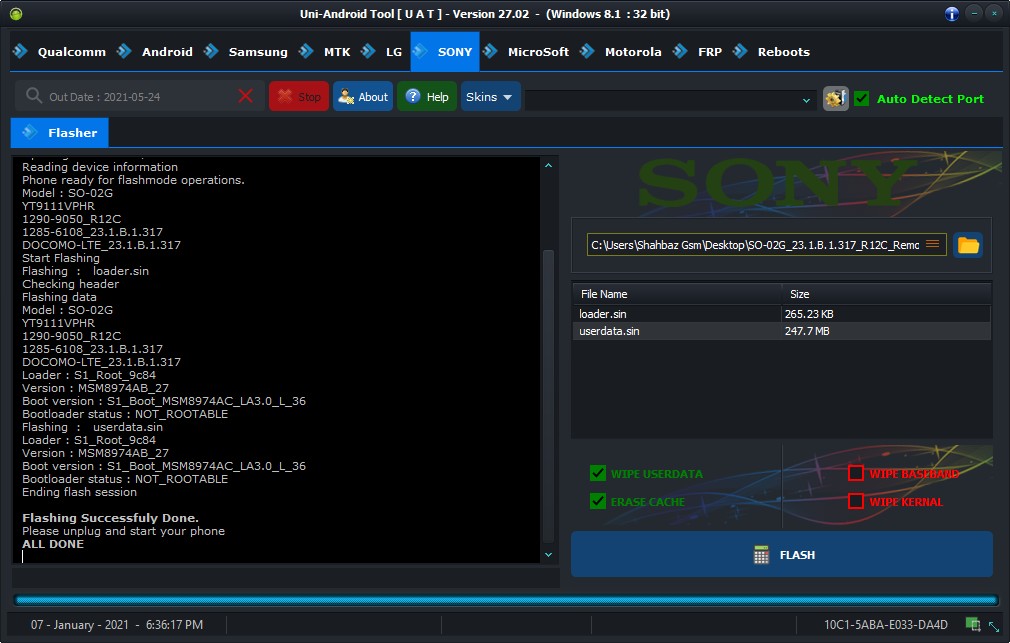The image size is (1010, 643).
Task: Click the diamond icon beside Reboots
Action: pyautogui.click(x=740, y=51)
